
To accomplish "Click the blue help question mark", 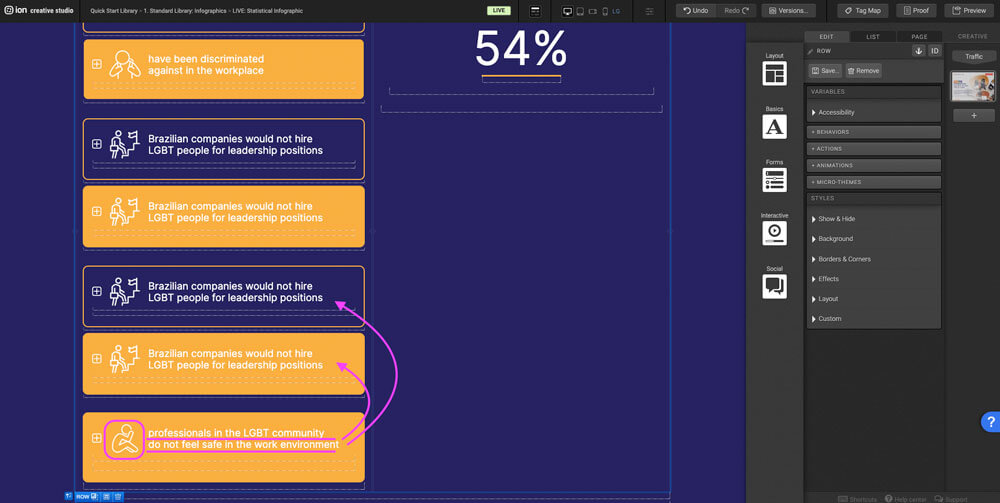I will (x=989, y=421).
